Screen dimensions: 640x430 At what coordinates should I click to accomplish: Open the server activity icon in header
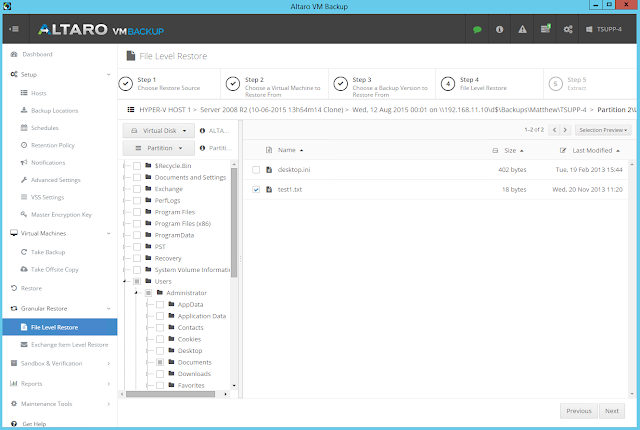pyautogui.click(x=545, y=29)
